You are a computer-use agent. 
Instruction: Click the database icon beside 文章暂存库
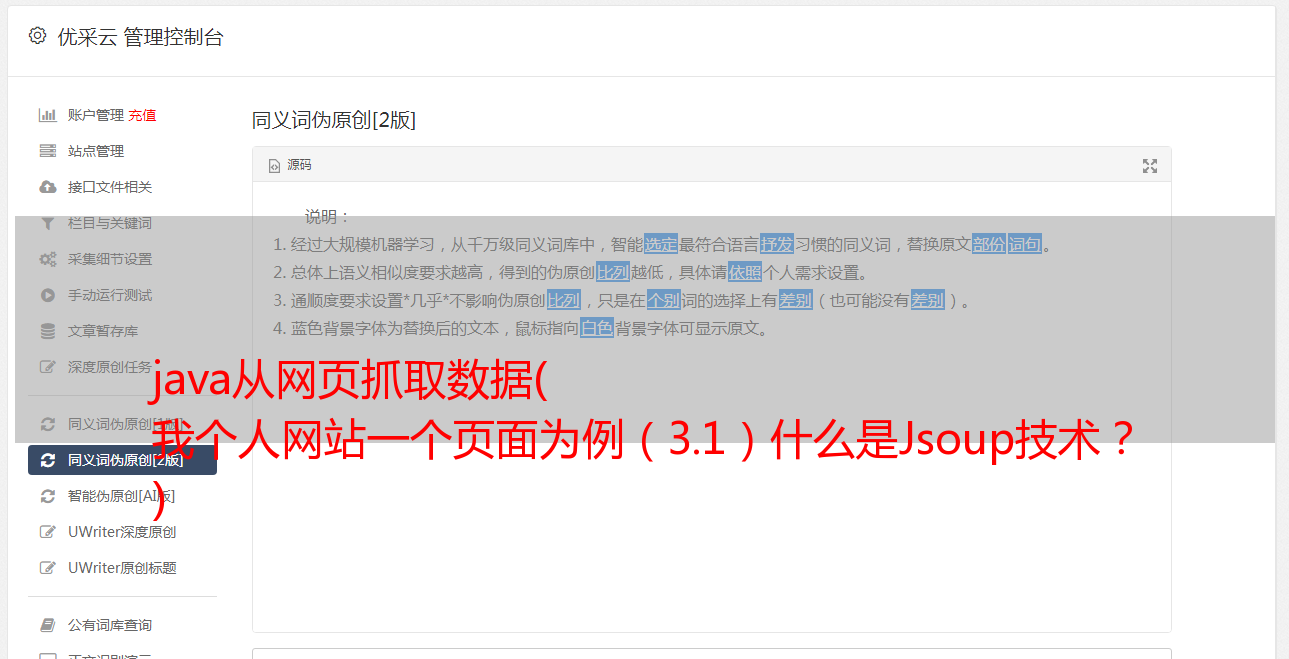tap(47, 331)
